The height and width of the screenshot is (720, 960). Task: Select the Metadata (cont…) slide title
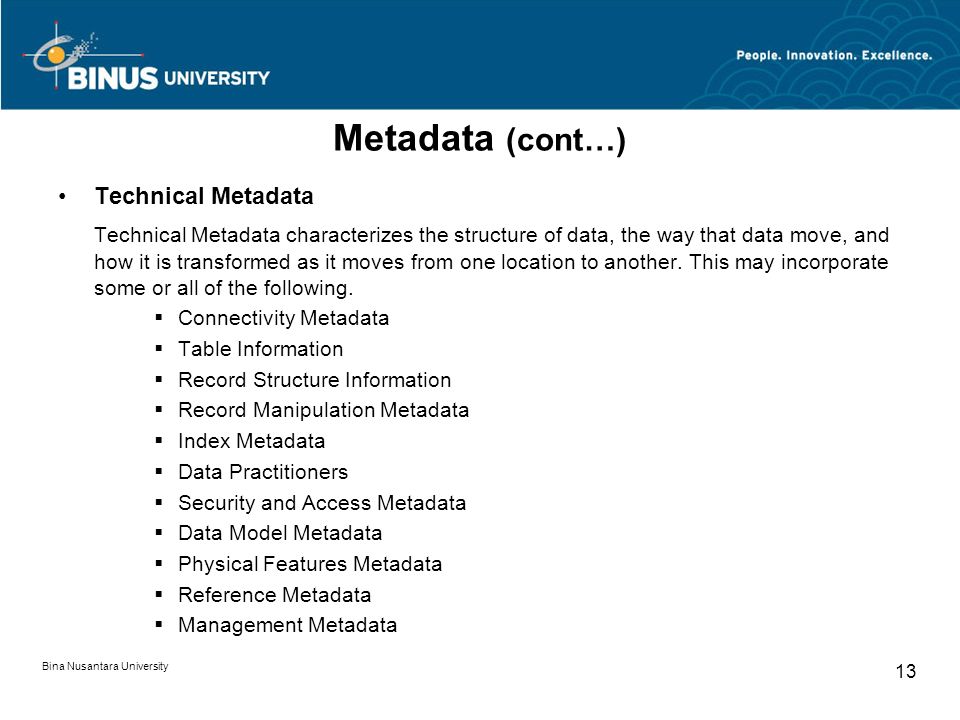click(x=479, y=138)
